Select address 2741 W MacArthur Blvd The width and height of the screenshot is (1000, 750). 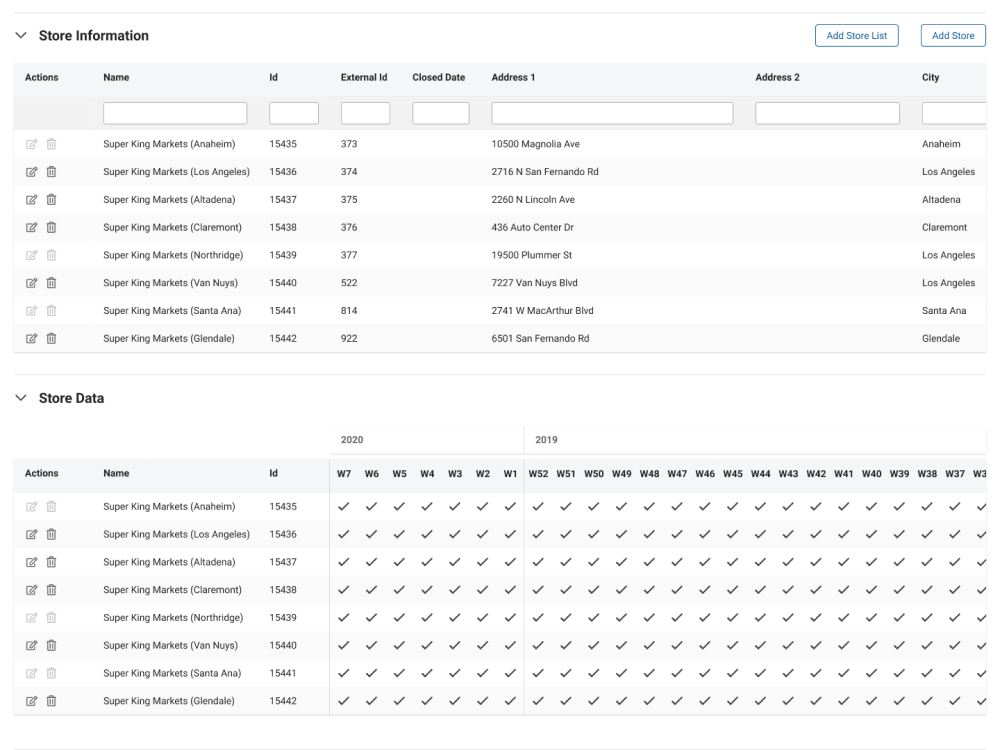pos(542,311)
